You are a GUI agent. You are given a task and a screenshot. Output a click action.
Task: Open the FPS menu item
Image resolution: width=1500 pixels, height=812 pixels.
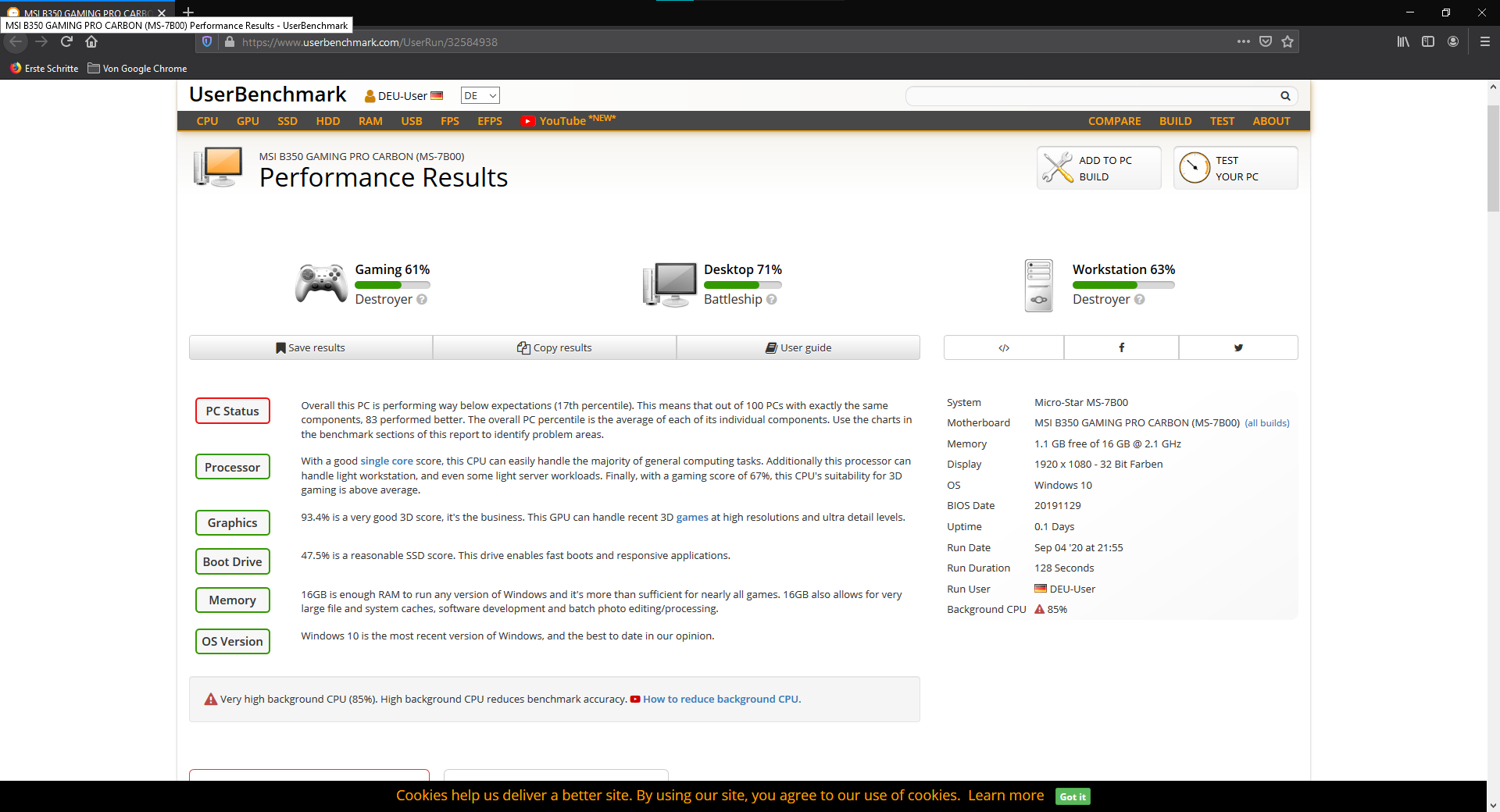[x=450, y=121]
